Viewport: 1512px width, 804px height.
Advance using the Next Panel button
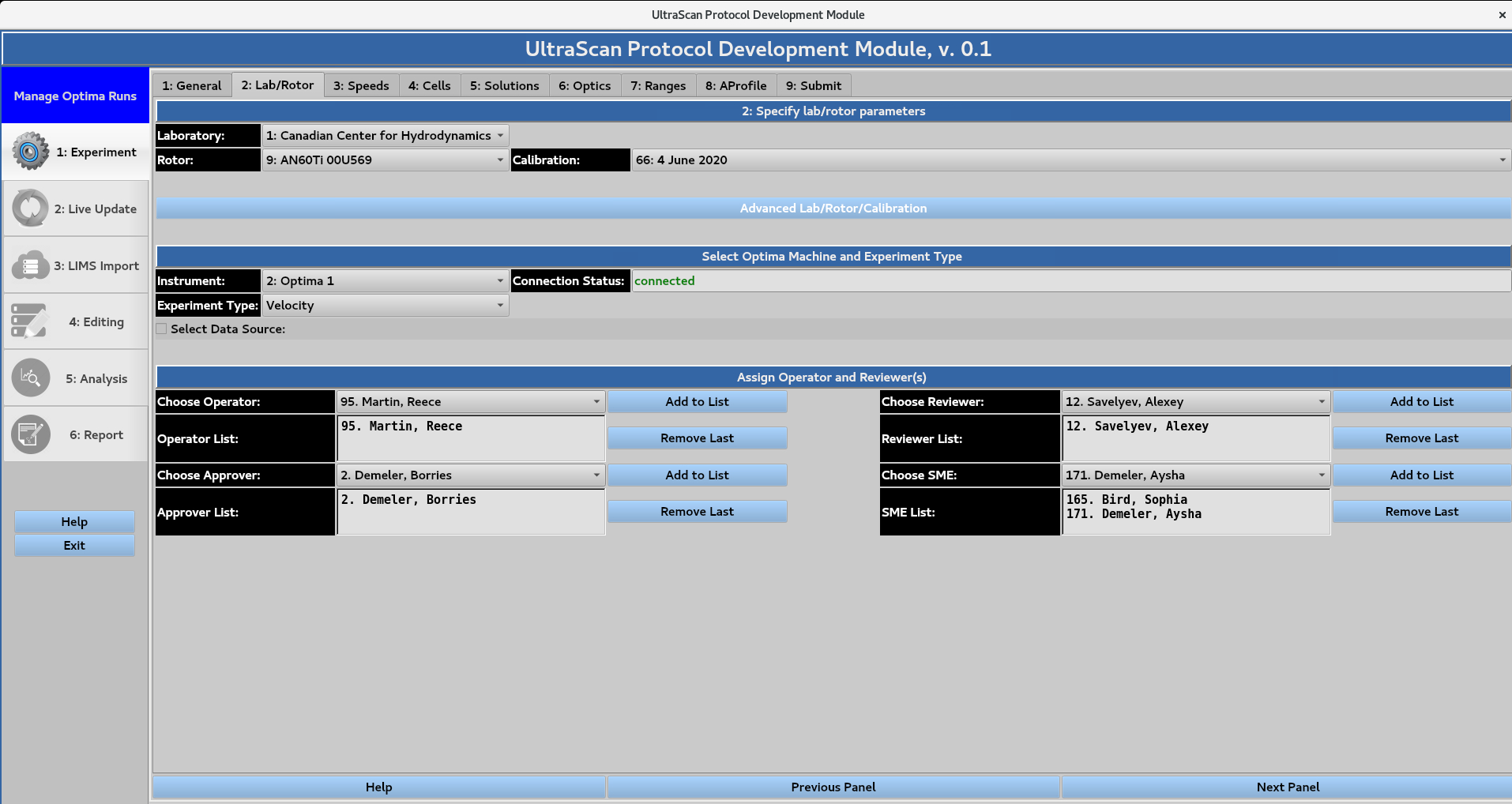[1287, 787]
